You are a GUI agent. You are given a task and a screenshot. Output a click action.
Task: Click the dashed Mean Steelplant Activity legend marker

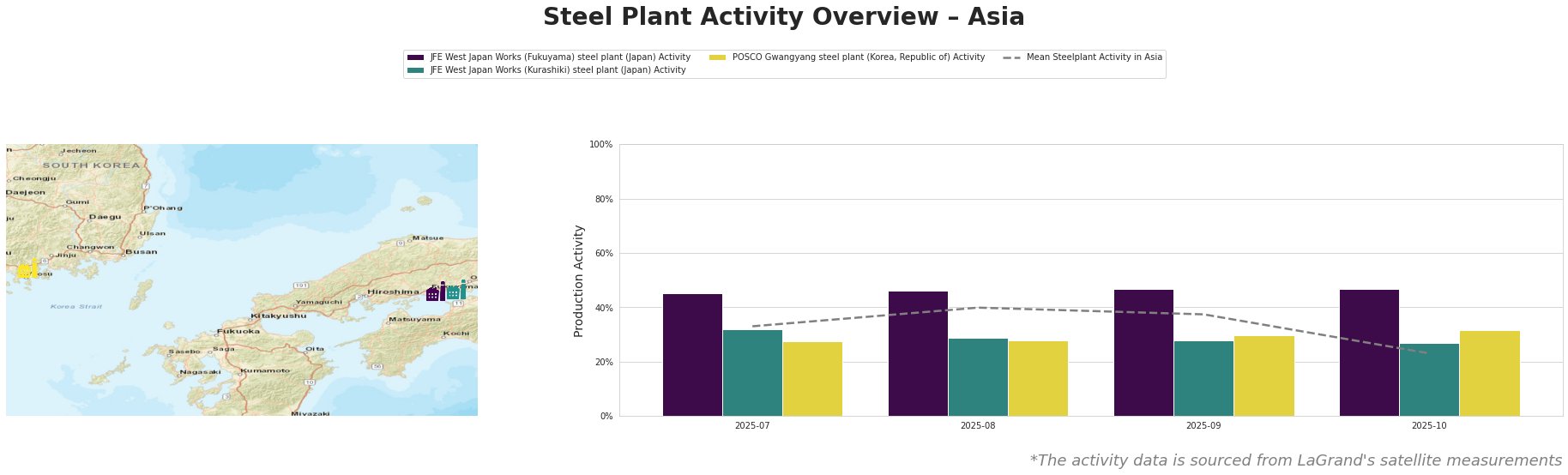point(1012,57)
